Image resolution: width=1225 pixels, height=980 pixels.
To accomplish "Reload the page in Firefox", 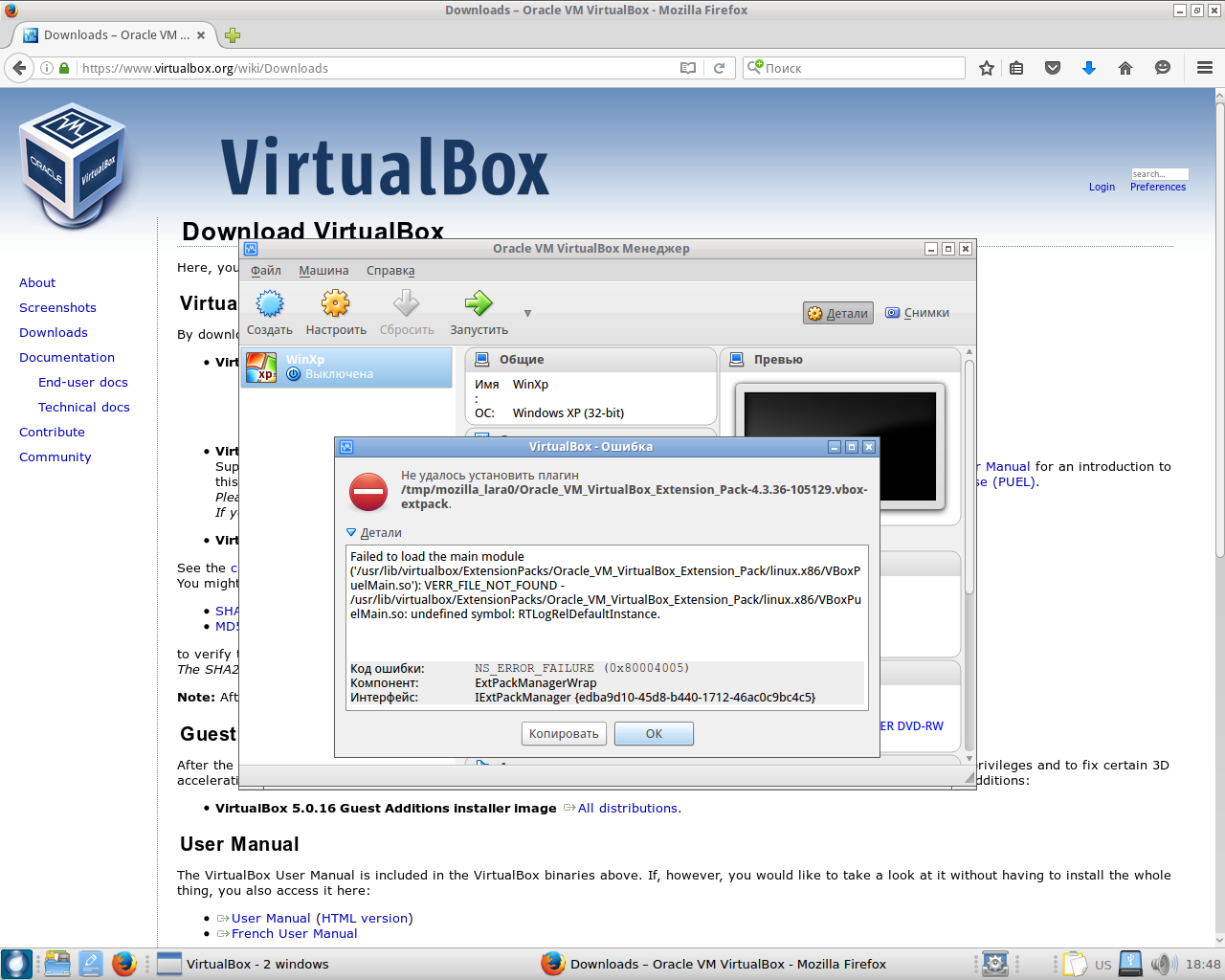I will [719, 68].
